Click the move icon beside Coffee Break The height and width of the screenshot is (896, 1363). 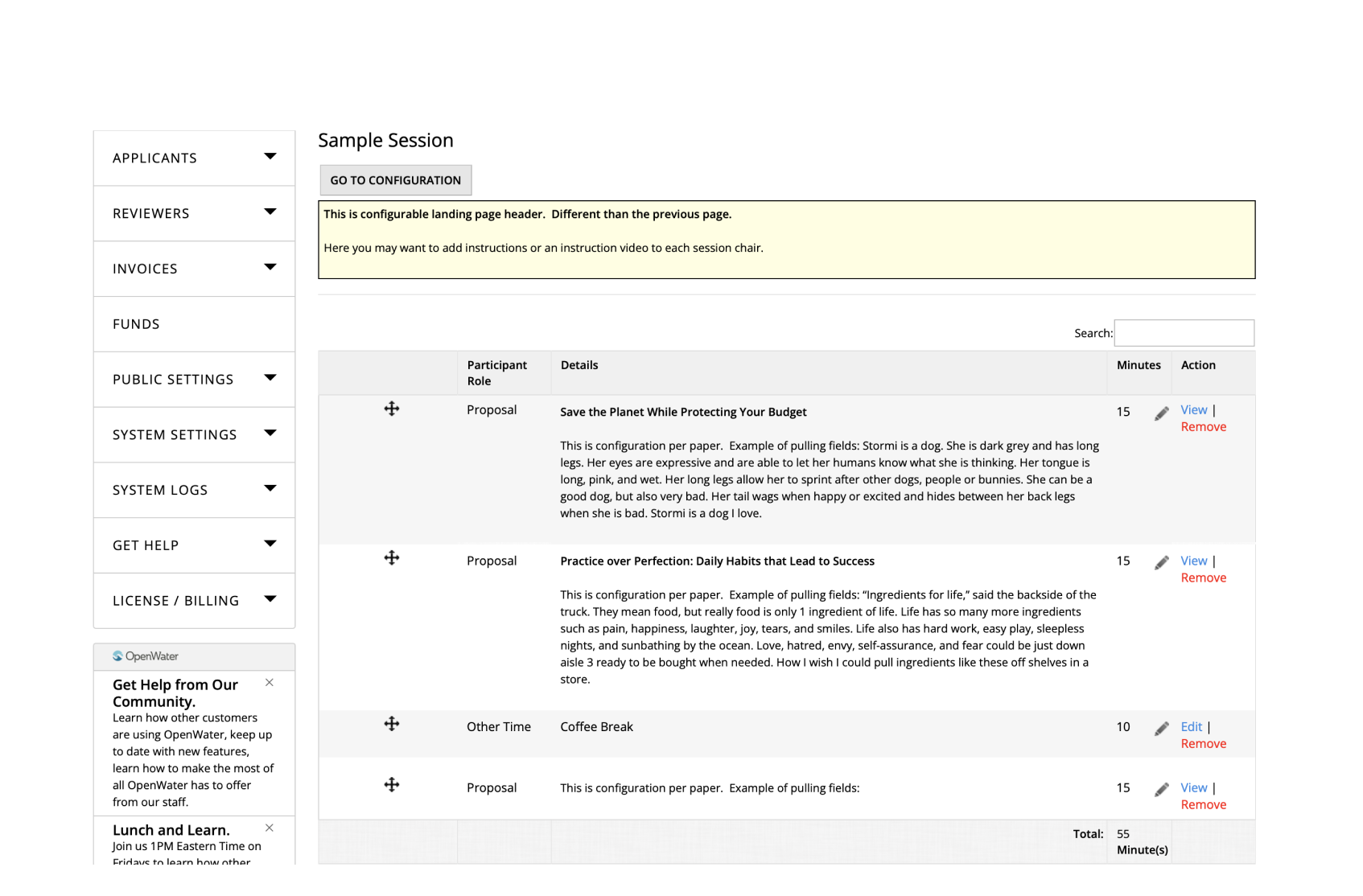pyautogui.click(x=391, y=724)
